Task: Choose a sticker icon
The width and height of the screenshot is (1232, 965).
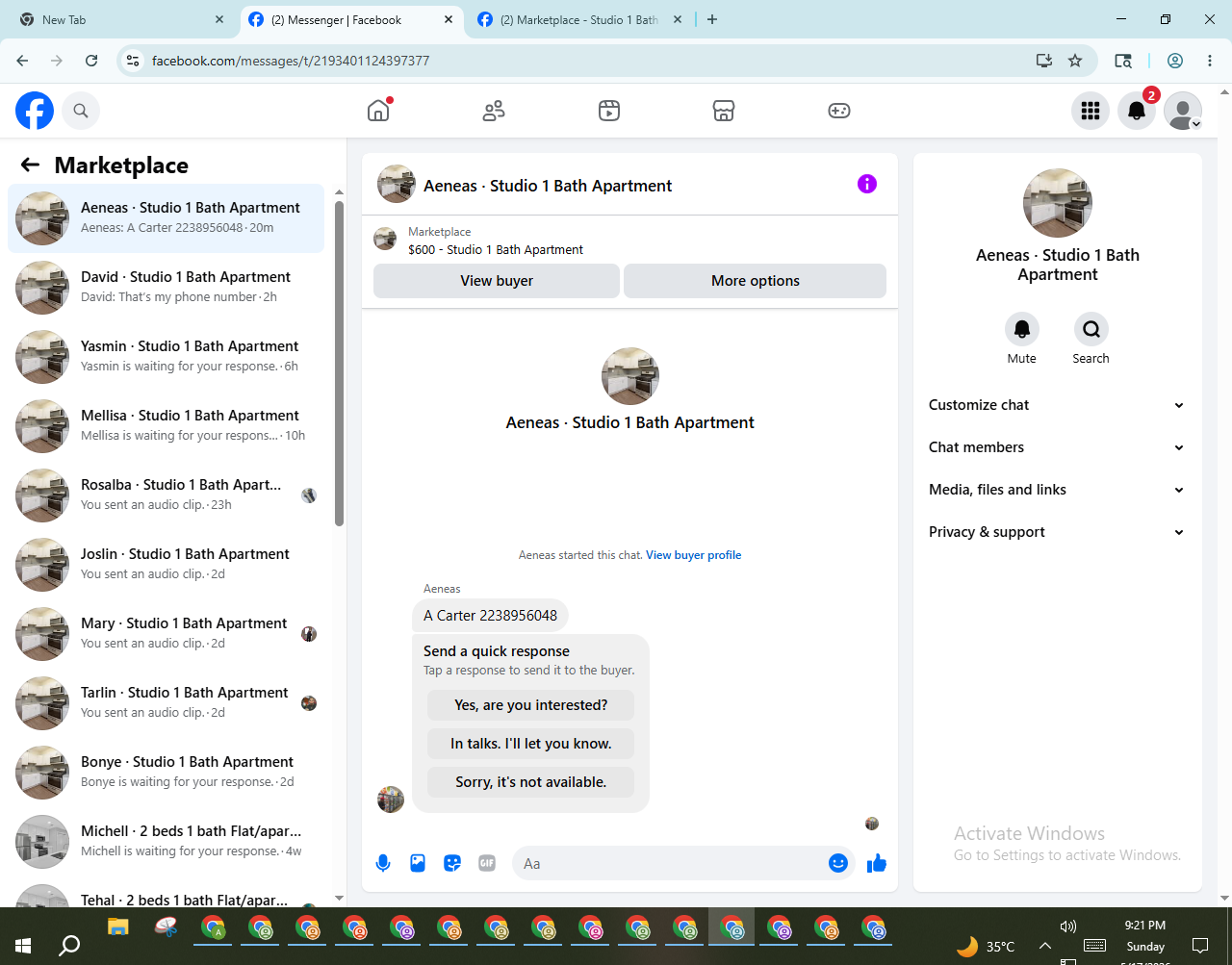Action: [x=452, y=863]
